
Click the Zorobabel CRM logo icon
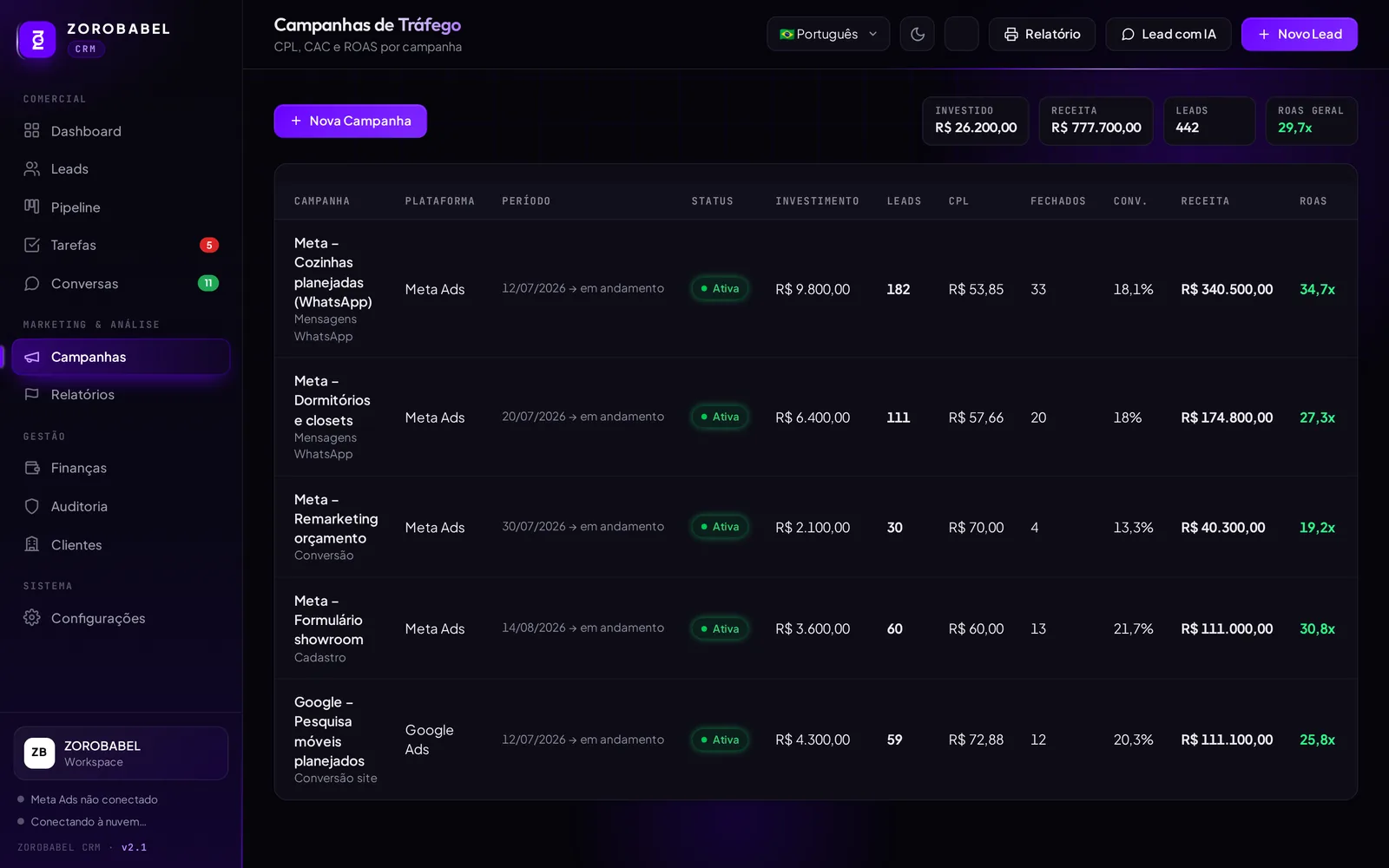point(37,39)
